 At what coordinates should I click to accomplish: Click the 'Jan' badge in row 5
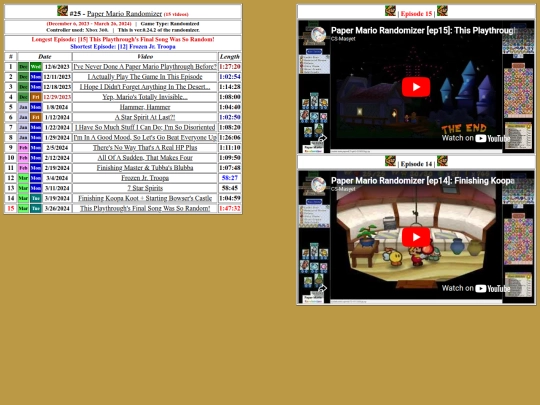coord(23,107)
